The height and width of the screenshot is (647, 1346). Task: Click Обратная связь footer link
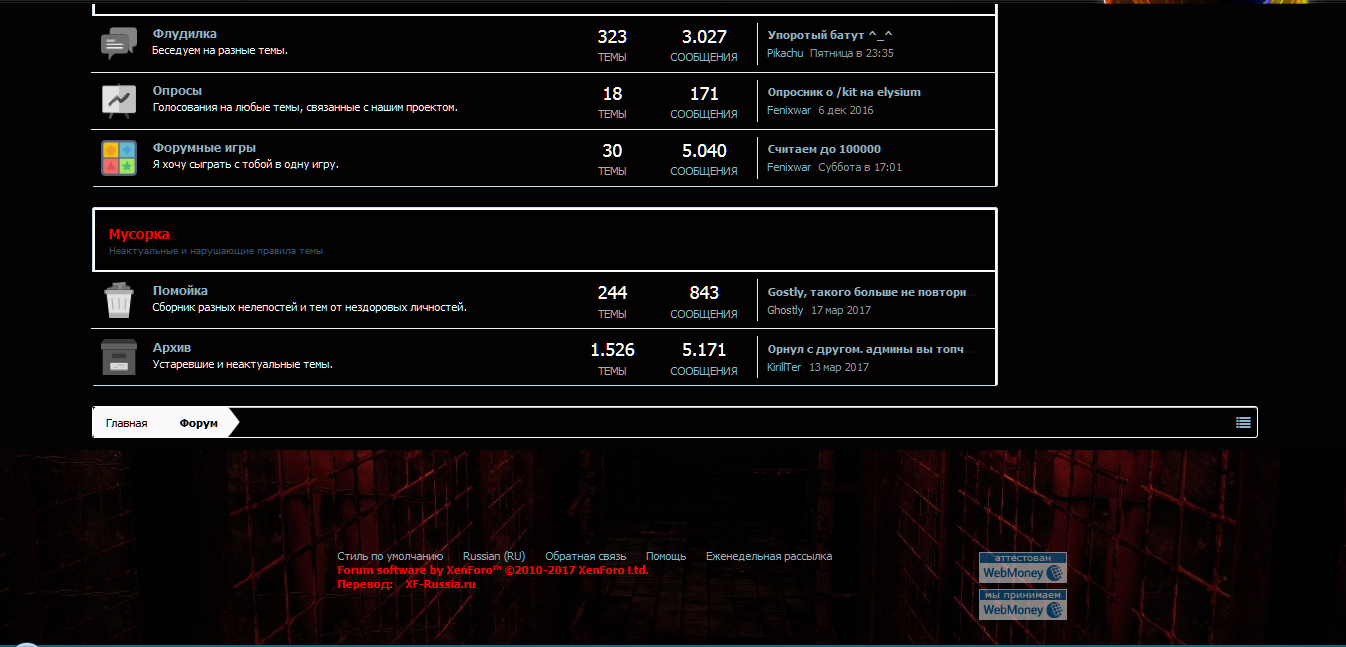click(585, 556)
